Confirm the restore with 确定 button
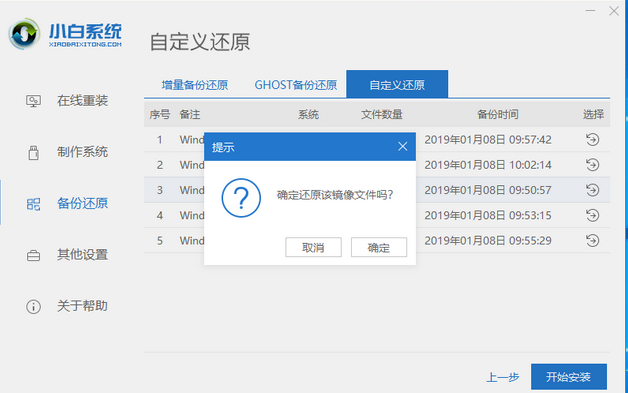628x393 pixels. coord(379,247)
